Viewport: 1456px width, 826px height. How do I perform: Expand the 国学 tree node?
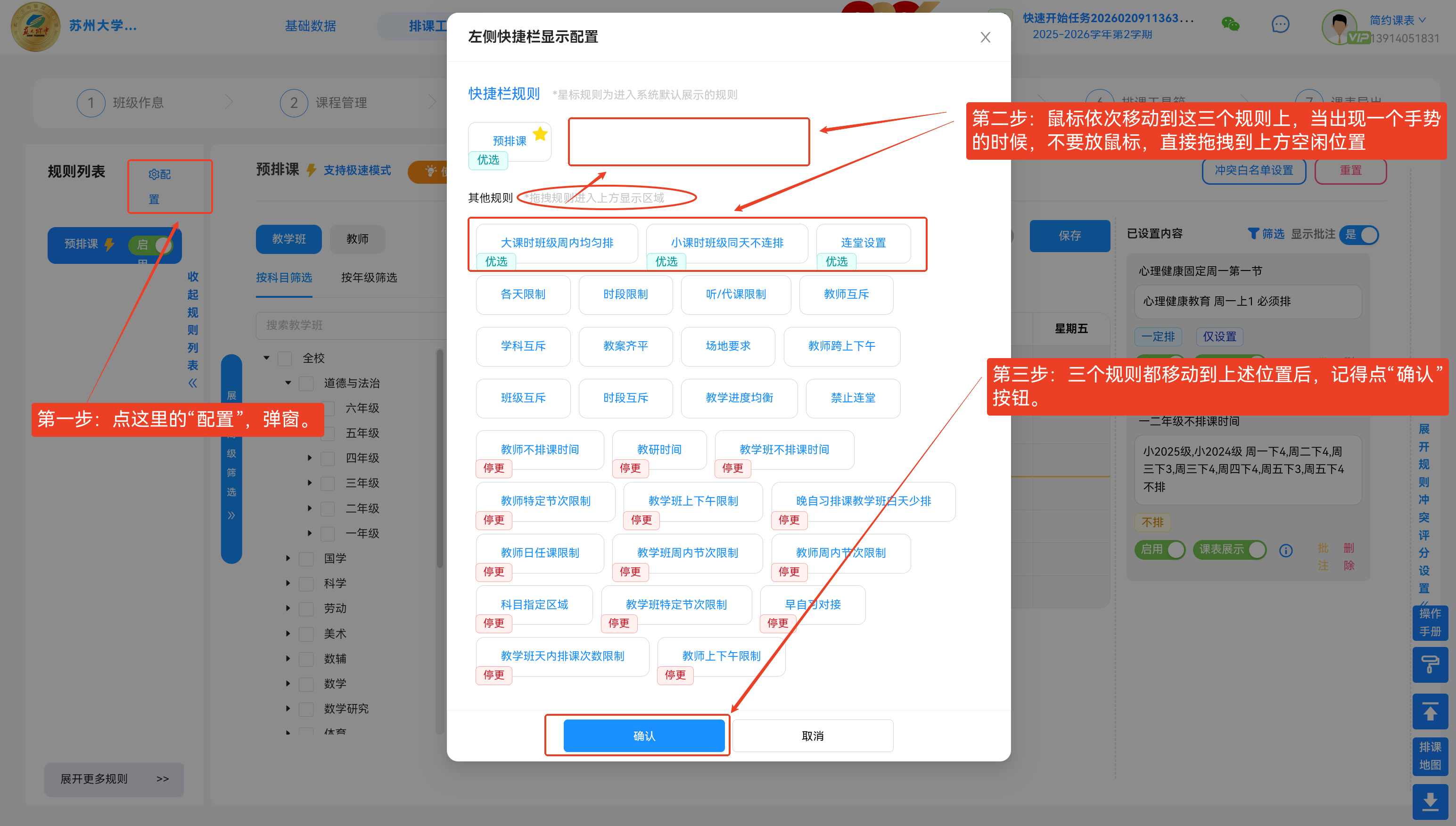(288, 558)
